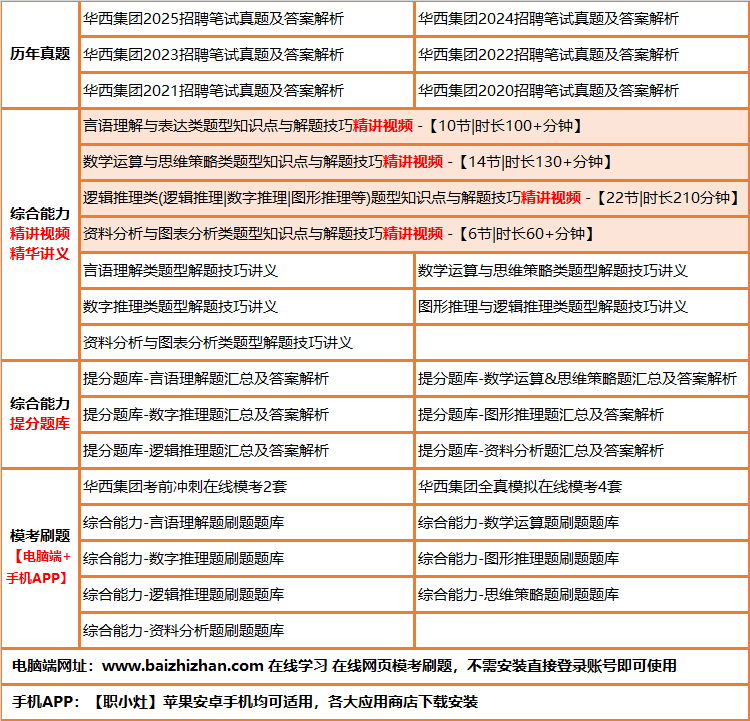Select 华西集团2025招聘笔试真题及答案解析 cell
Viewport: 750px width, 721px height.
pyautogui.click(x=247, y=19)
